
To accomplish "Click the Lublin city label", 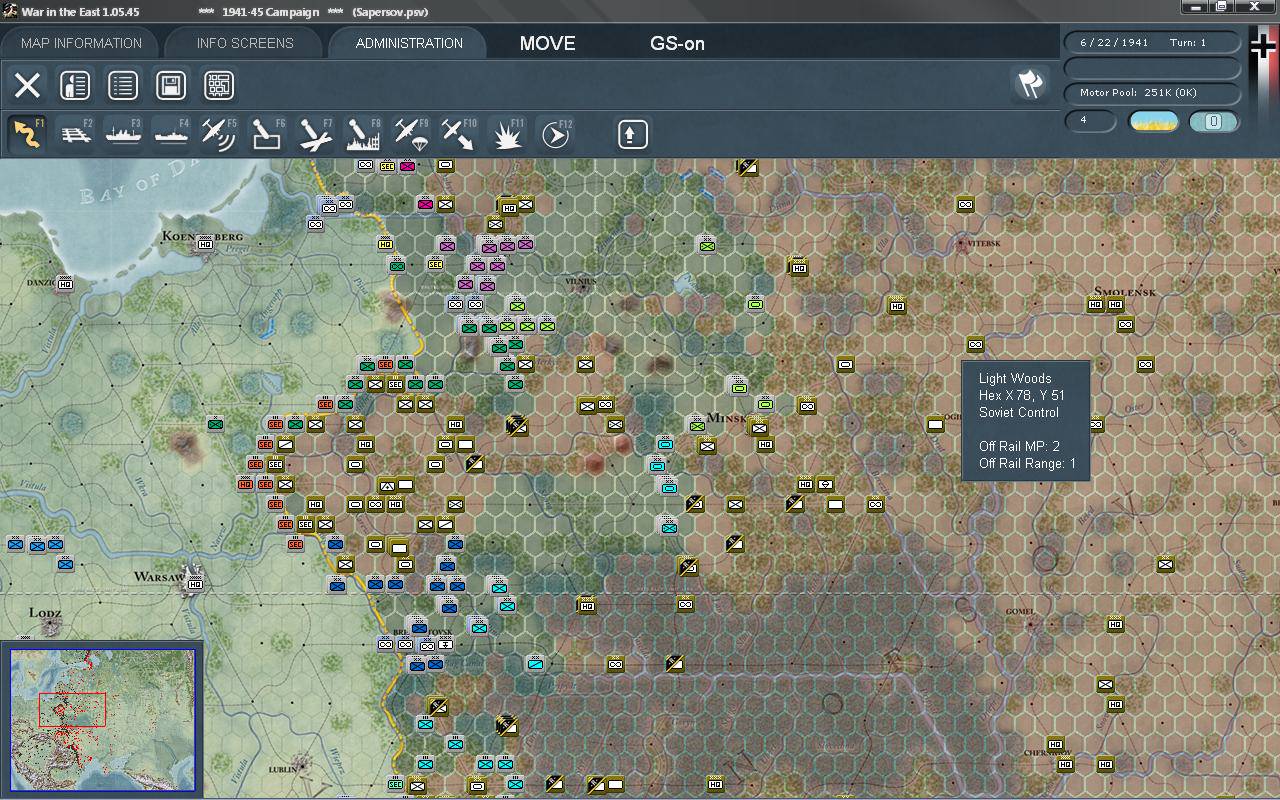I will pyautogui.click(x=285, y=769).
